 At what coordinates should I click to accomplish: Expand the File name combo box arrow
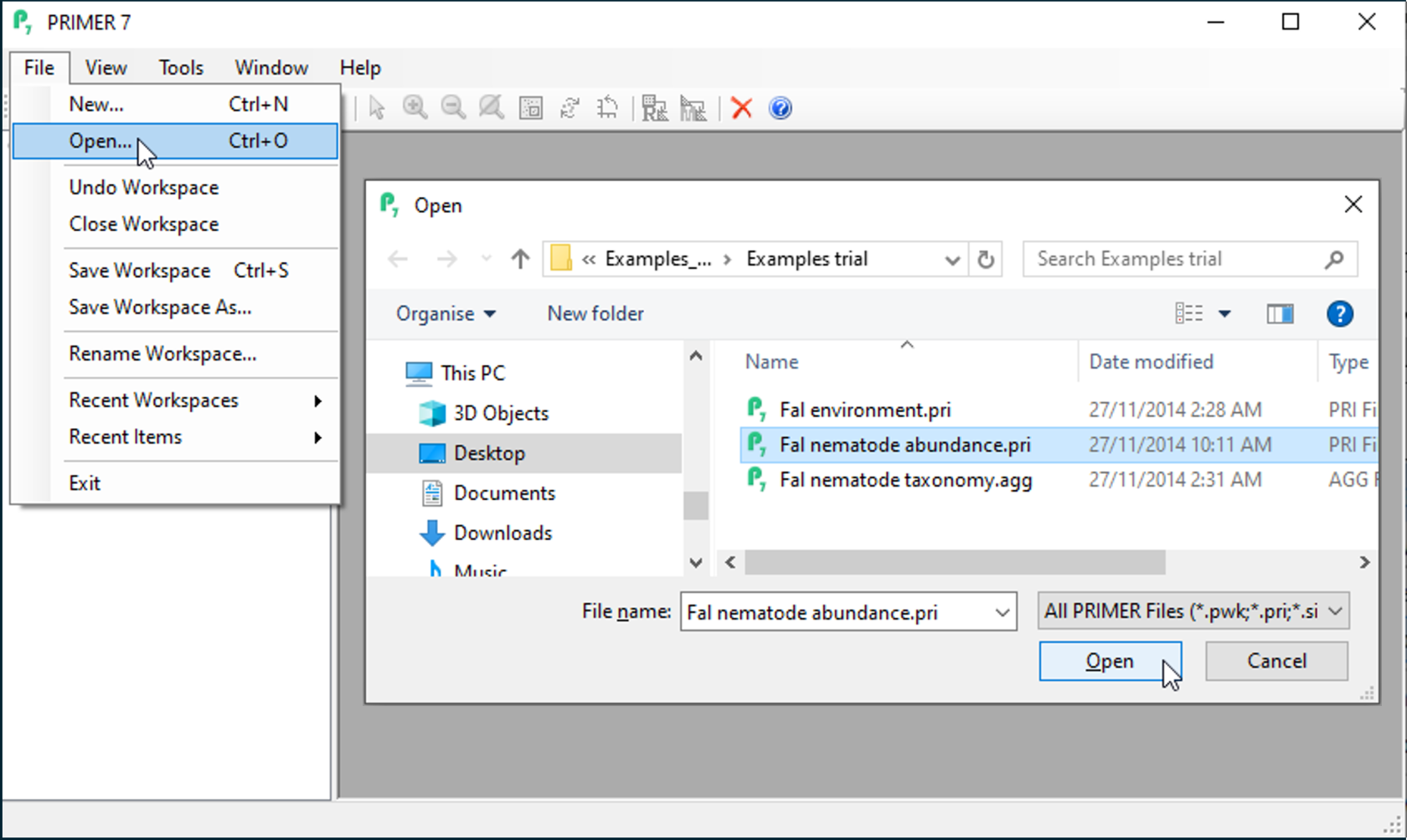(x=1002, y=612)
